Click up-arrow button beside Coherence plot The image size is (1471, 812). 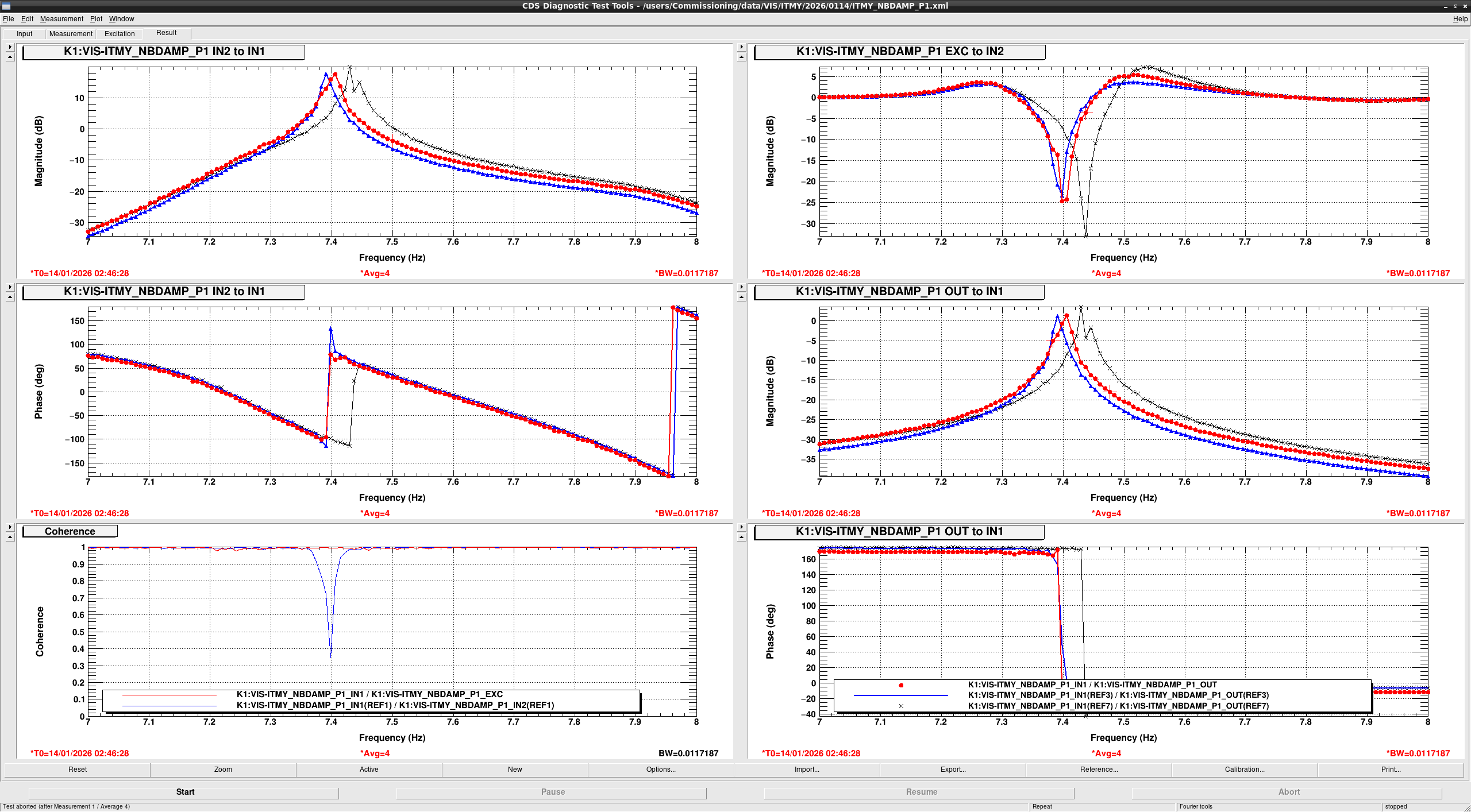[x=10, y=537]
